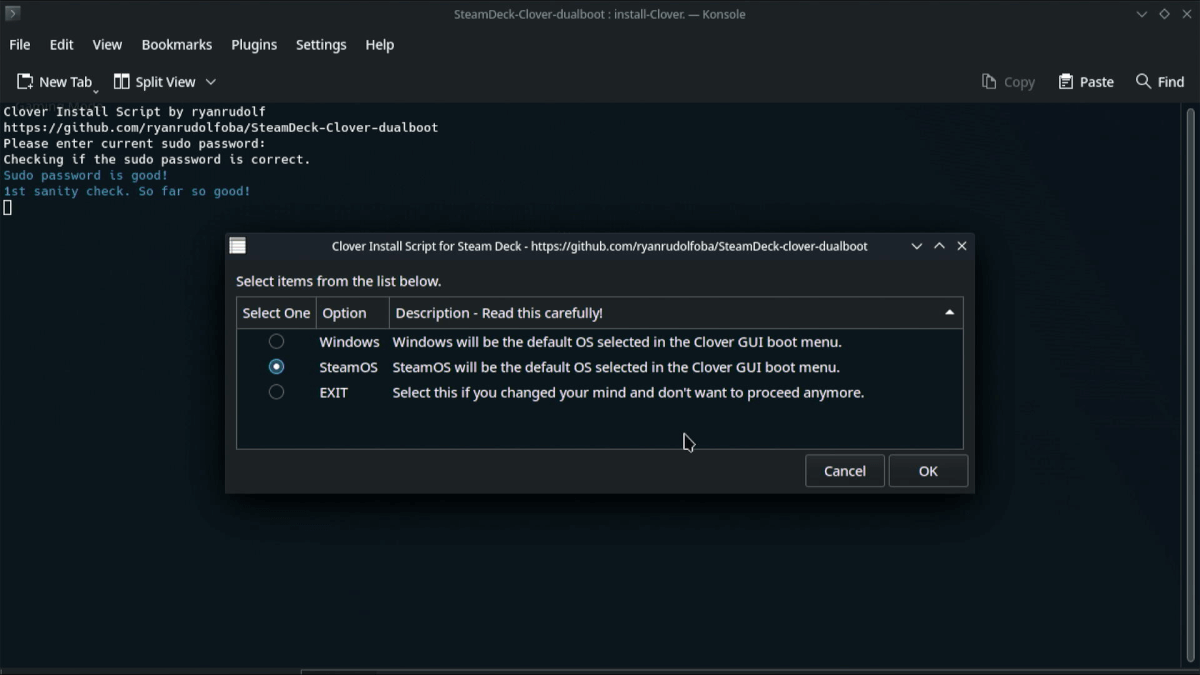Sort by the Option column header
The height and width of the screenshot is (675, 1200).
[352, 313]
